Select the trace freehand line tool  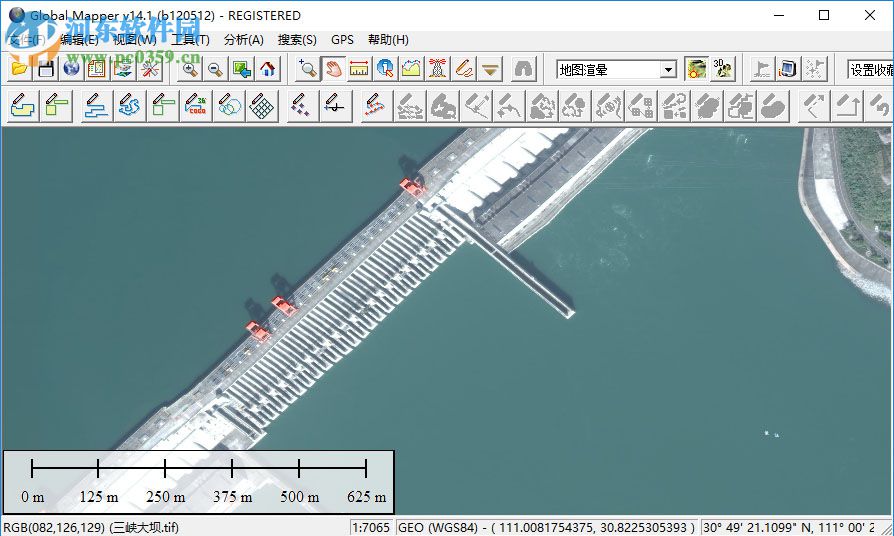[129, 105]
